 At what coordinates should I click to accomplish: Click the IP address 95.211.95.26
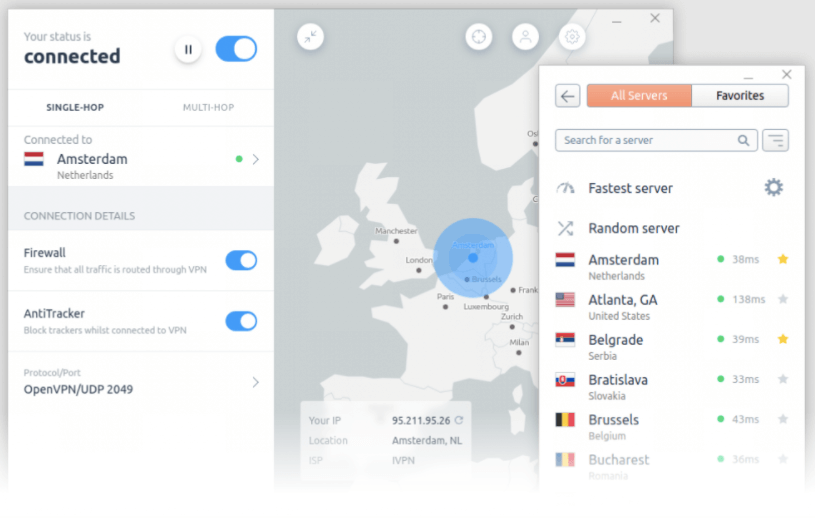(x=421, y=420)
